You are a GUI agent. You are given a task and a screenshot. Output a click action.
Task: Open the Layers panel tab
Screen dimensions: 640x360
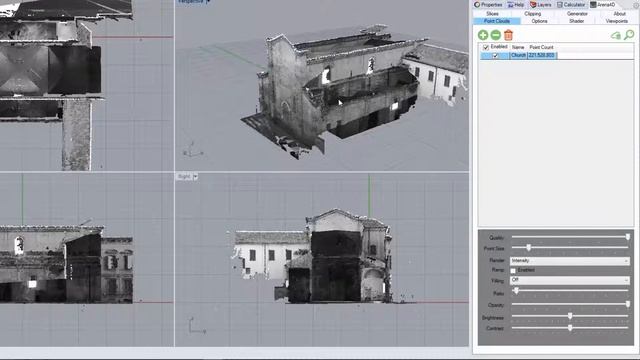pyautogui.click(x=540, y=4)
